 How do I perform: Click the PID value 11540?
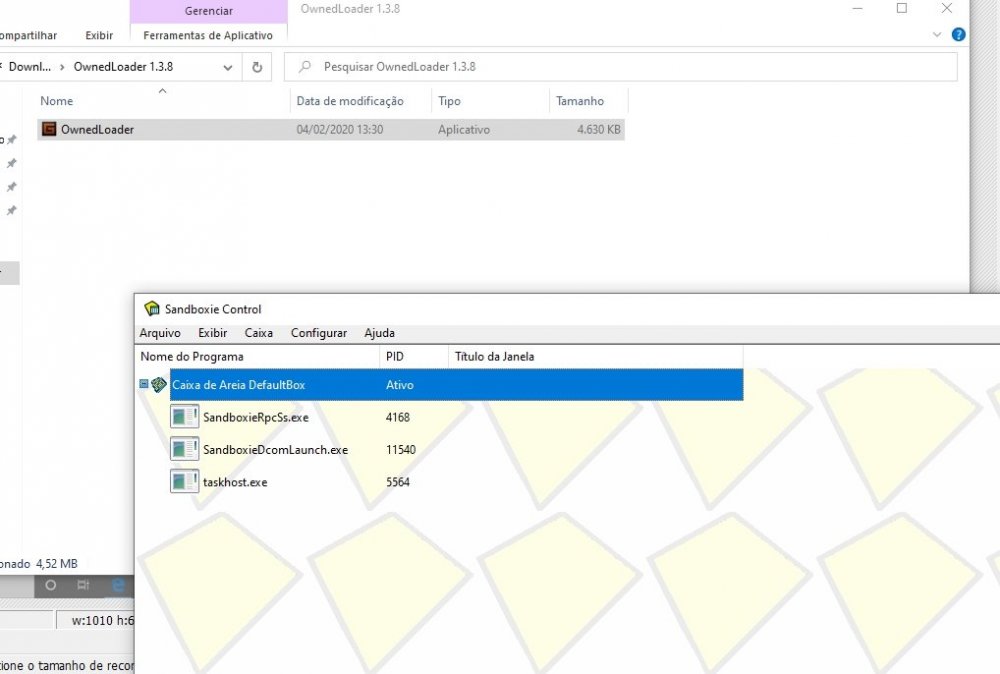(401, 450)
